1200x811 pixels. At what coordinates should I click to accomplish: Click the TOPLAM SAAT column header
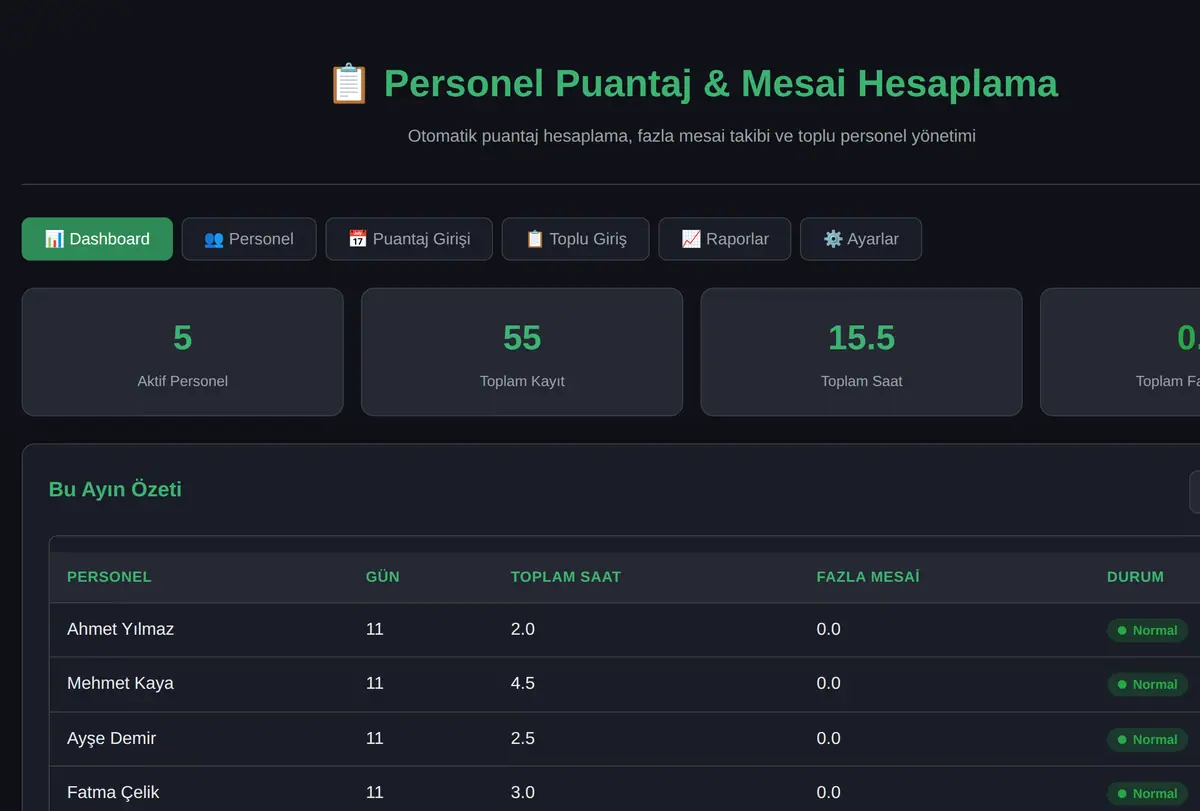pyautogui.click(x=566, y=577)
